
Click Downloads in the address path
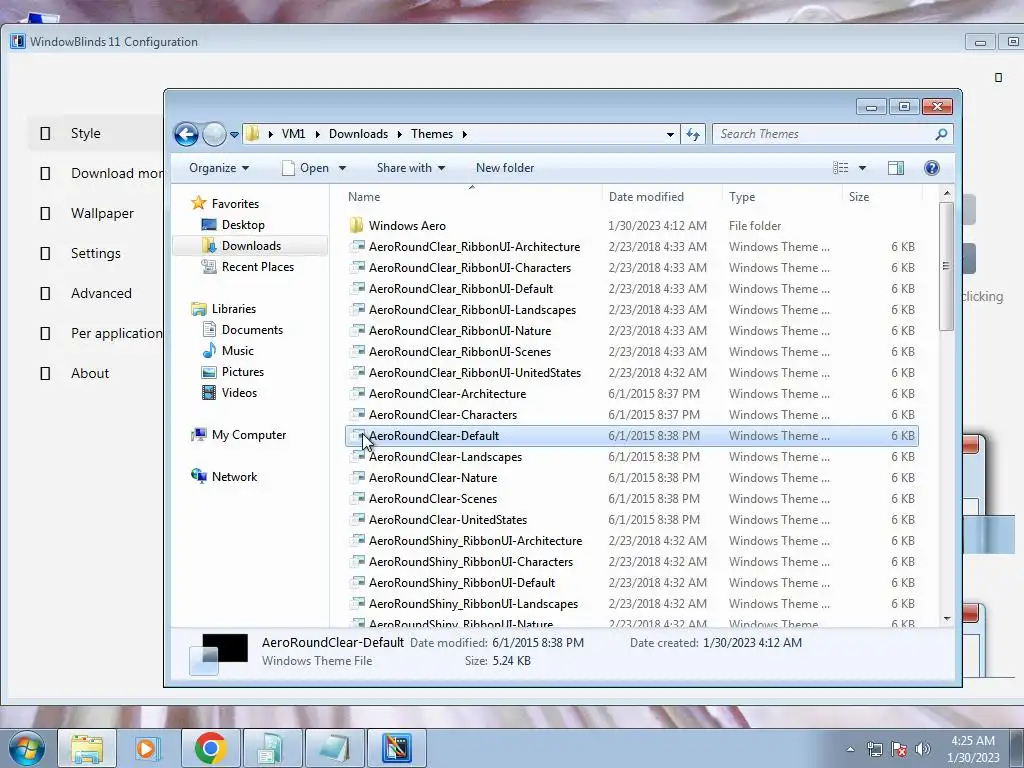358,134
